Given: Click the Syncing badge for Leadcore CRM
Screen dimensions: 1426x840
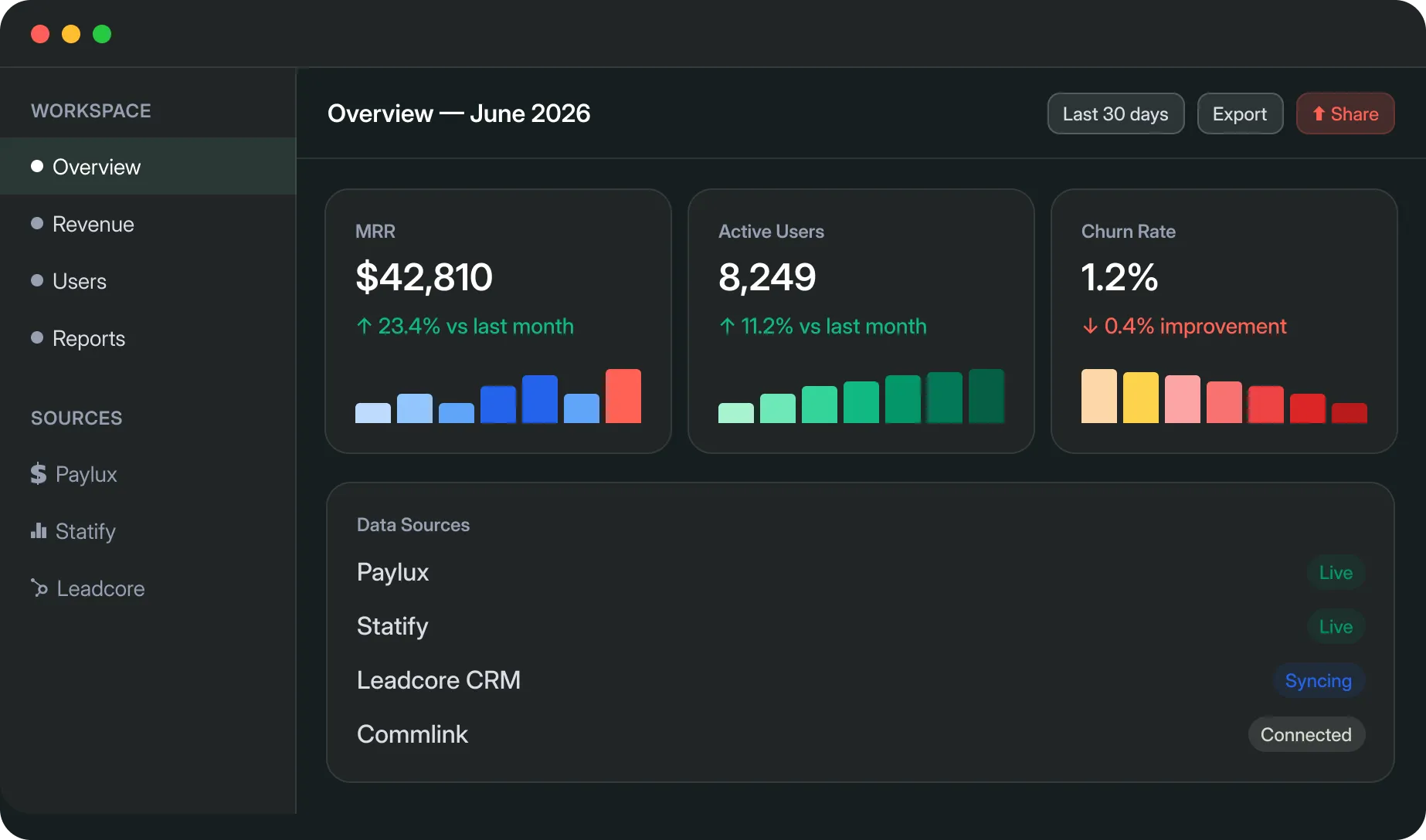Looking at the screenshot, I should [x=1319, y=680].
